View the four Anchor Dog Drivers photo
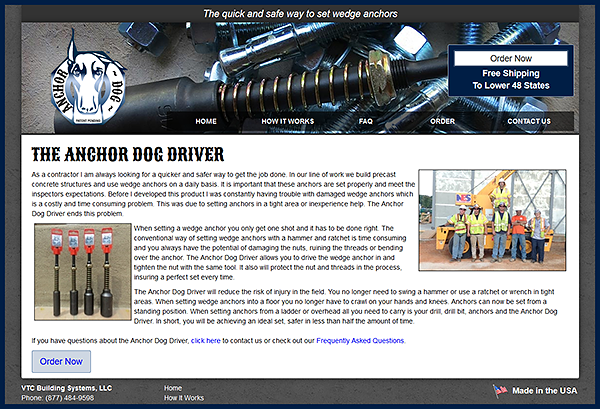600x409 pixels. 83,272
